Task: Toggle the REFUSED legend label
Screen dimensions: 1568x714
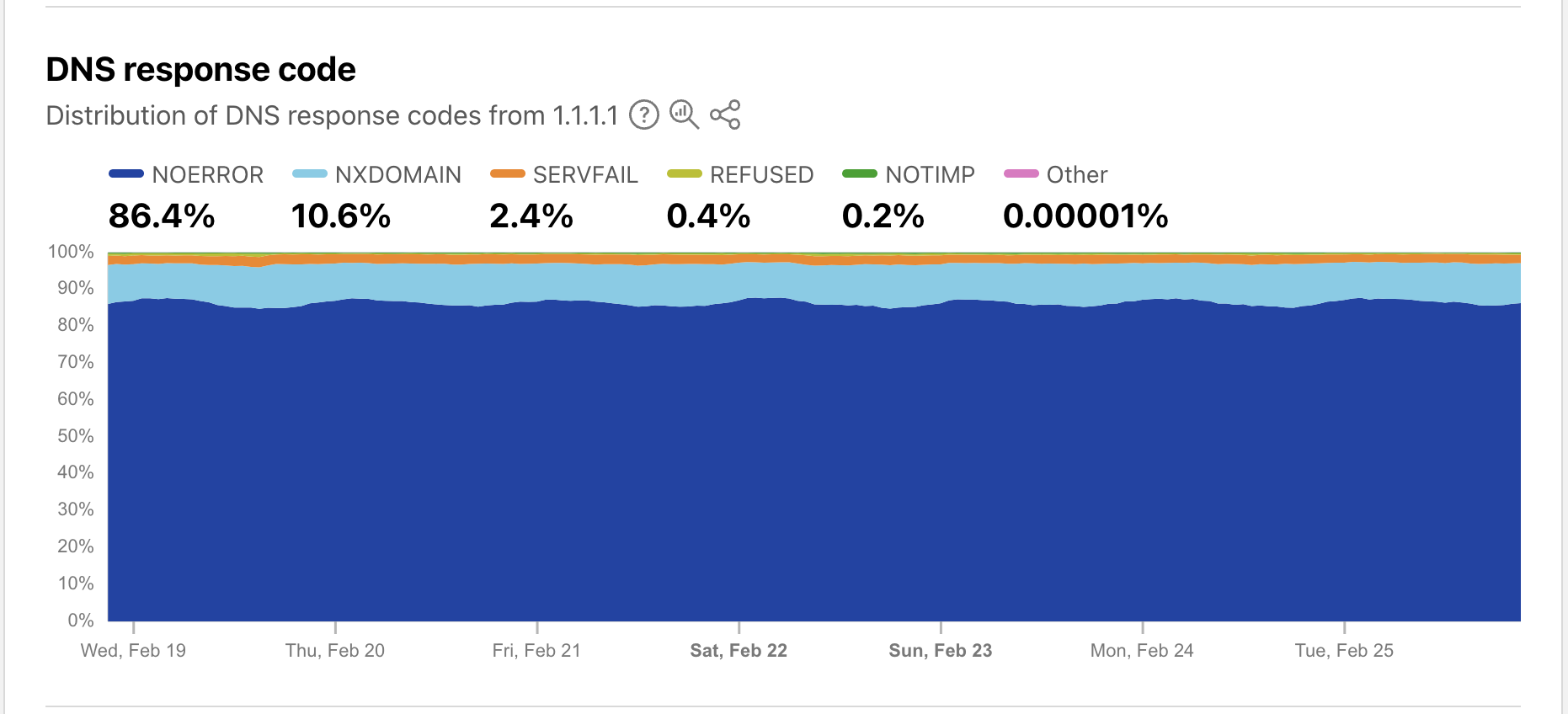Action: tap(761, 174)
